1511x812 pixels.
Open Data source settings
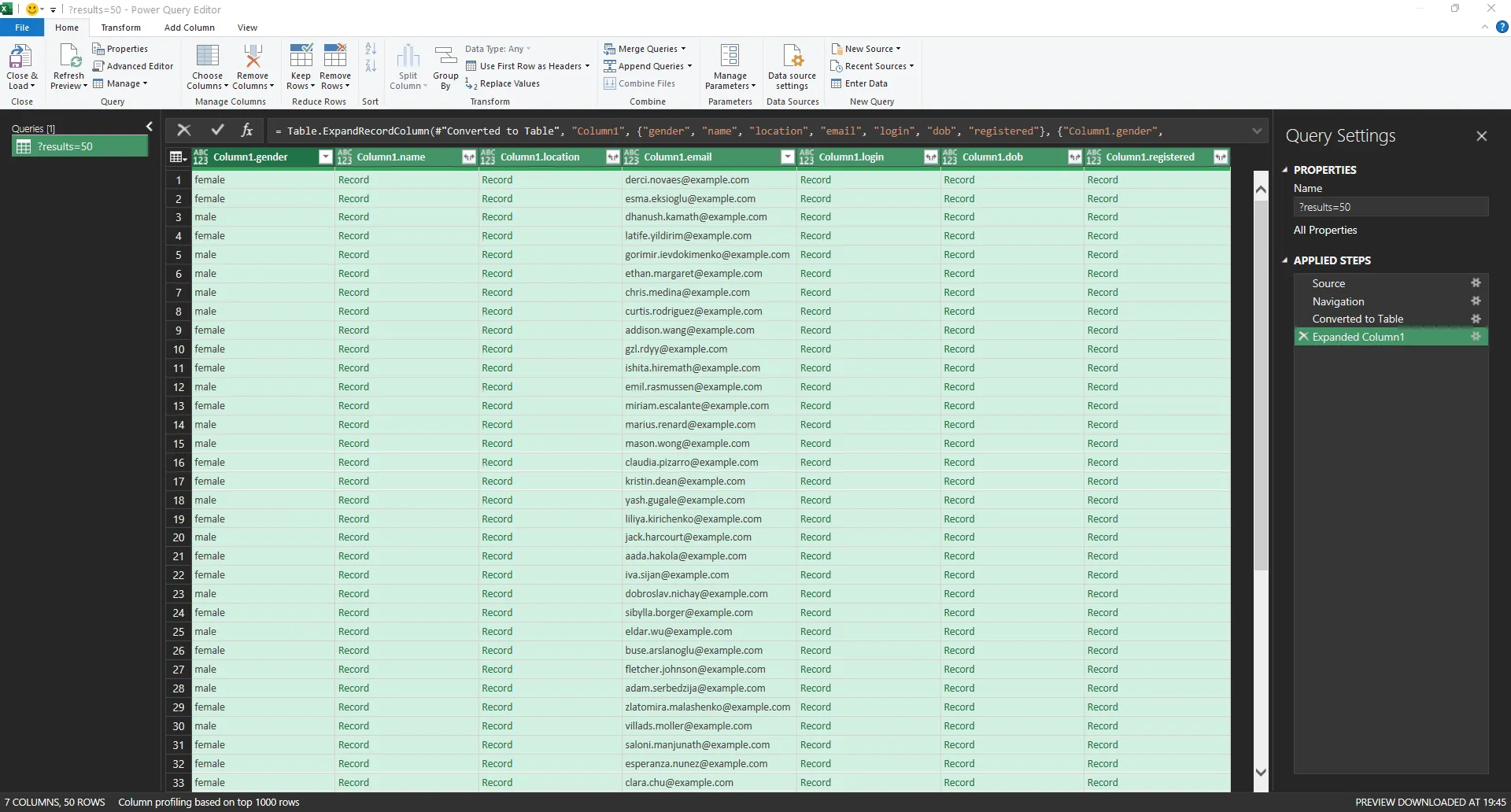click(792, 67)
